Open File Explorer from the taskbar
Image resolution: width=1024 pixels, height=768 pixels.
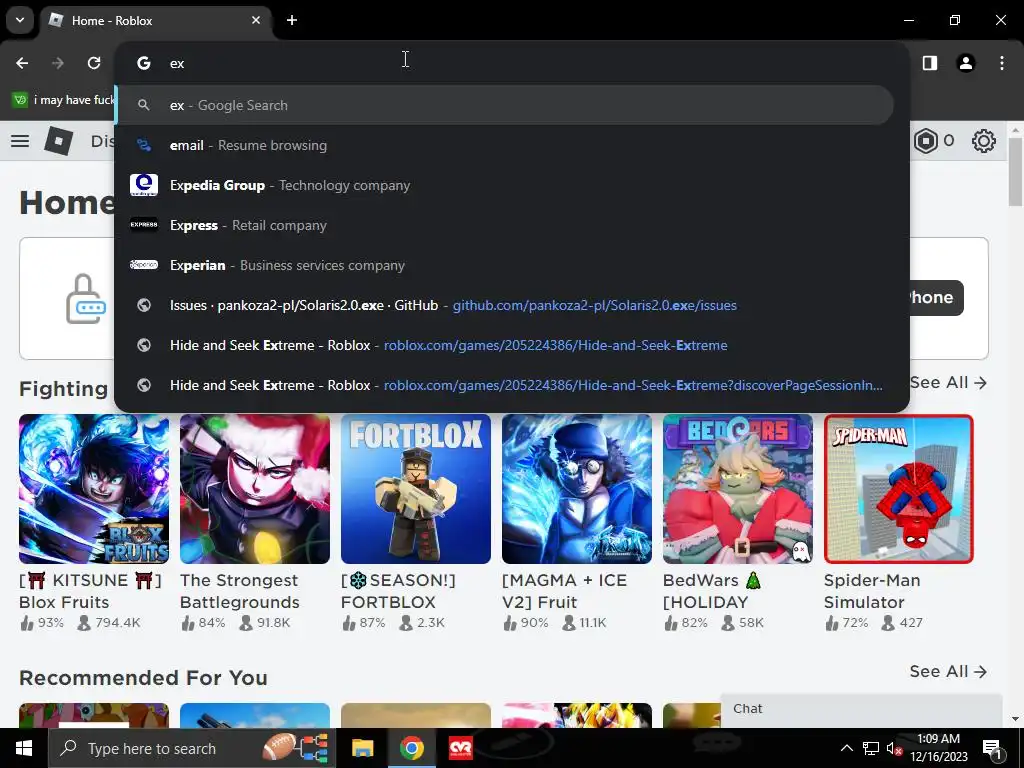(x=362, y=748)
